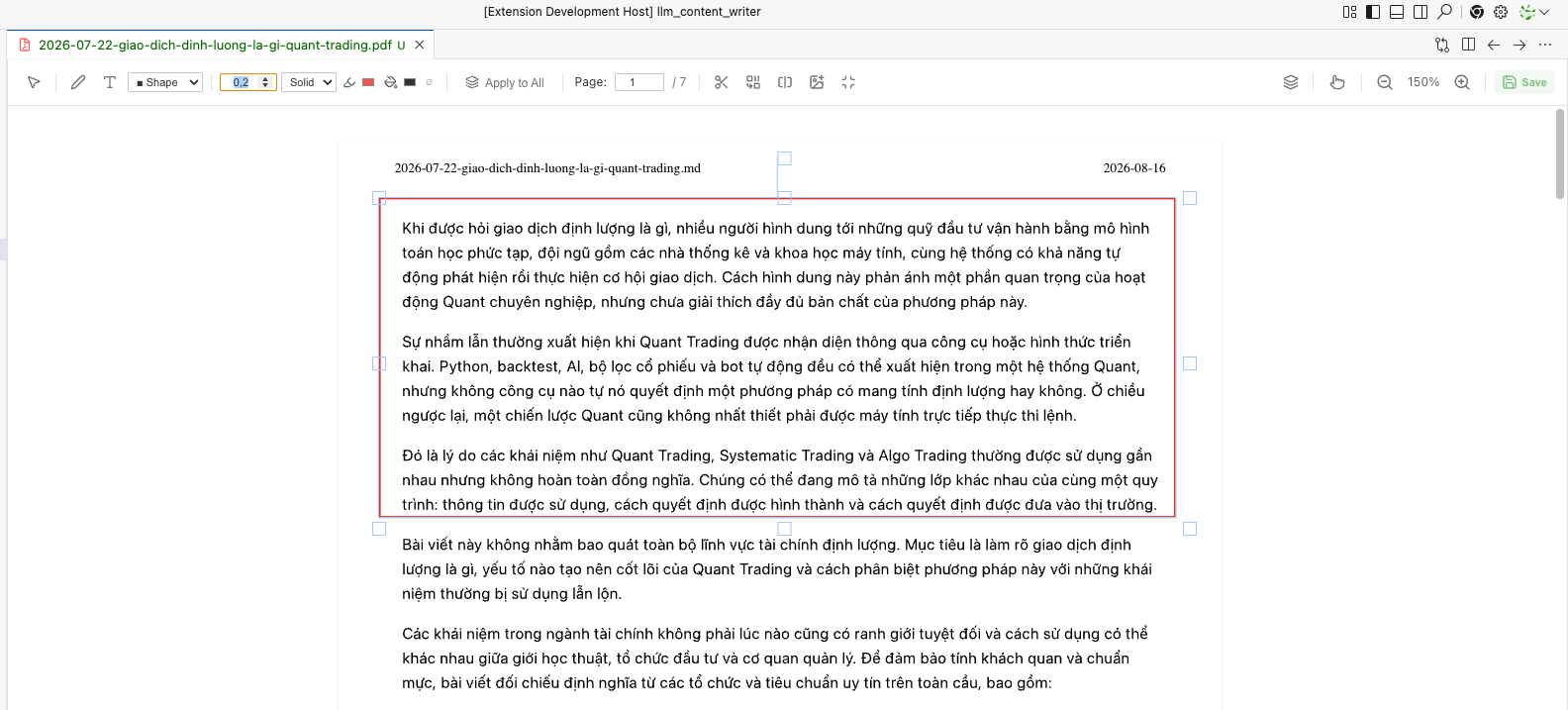Screen dimensions: 1568x710
Task: Click the bottom-right selection handle
Action: [1190, 529]
